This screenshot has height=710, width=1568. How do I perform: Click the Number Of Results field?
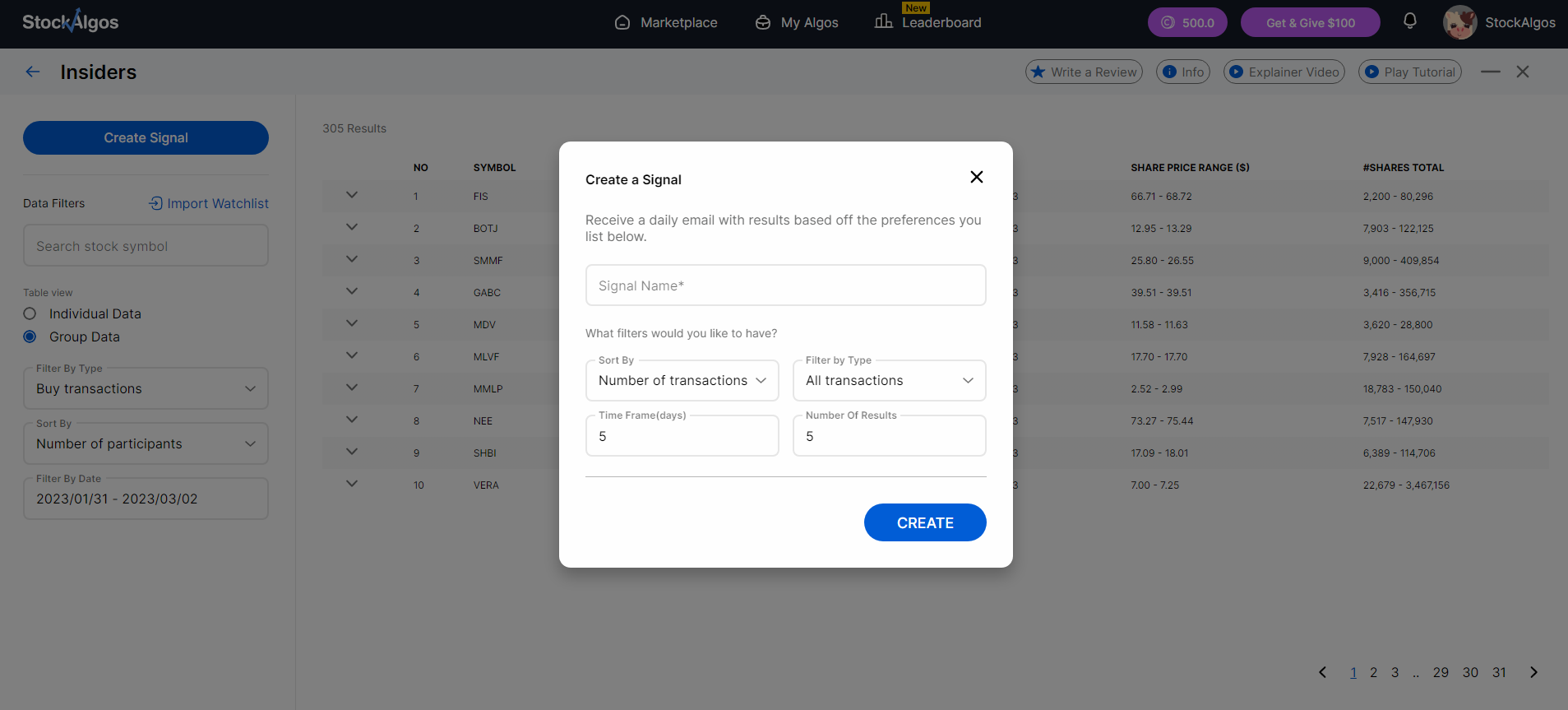coord(889,436)
